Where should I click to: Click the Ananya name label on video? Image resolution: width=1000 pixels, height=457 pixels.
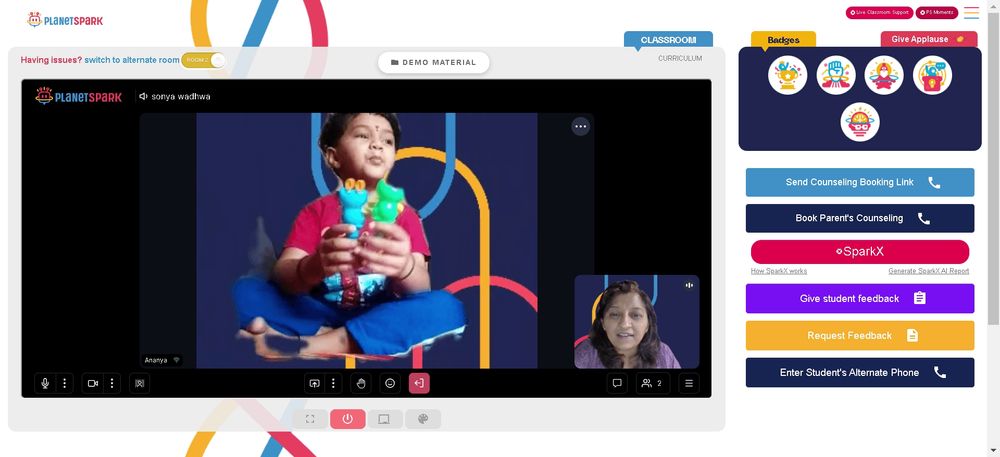(x=162, y=360)
